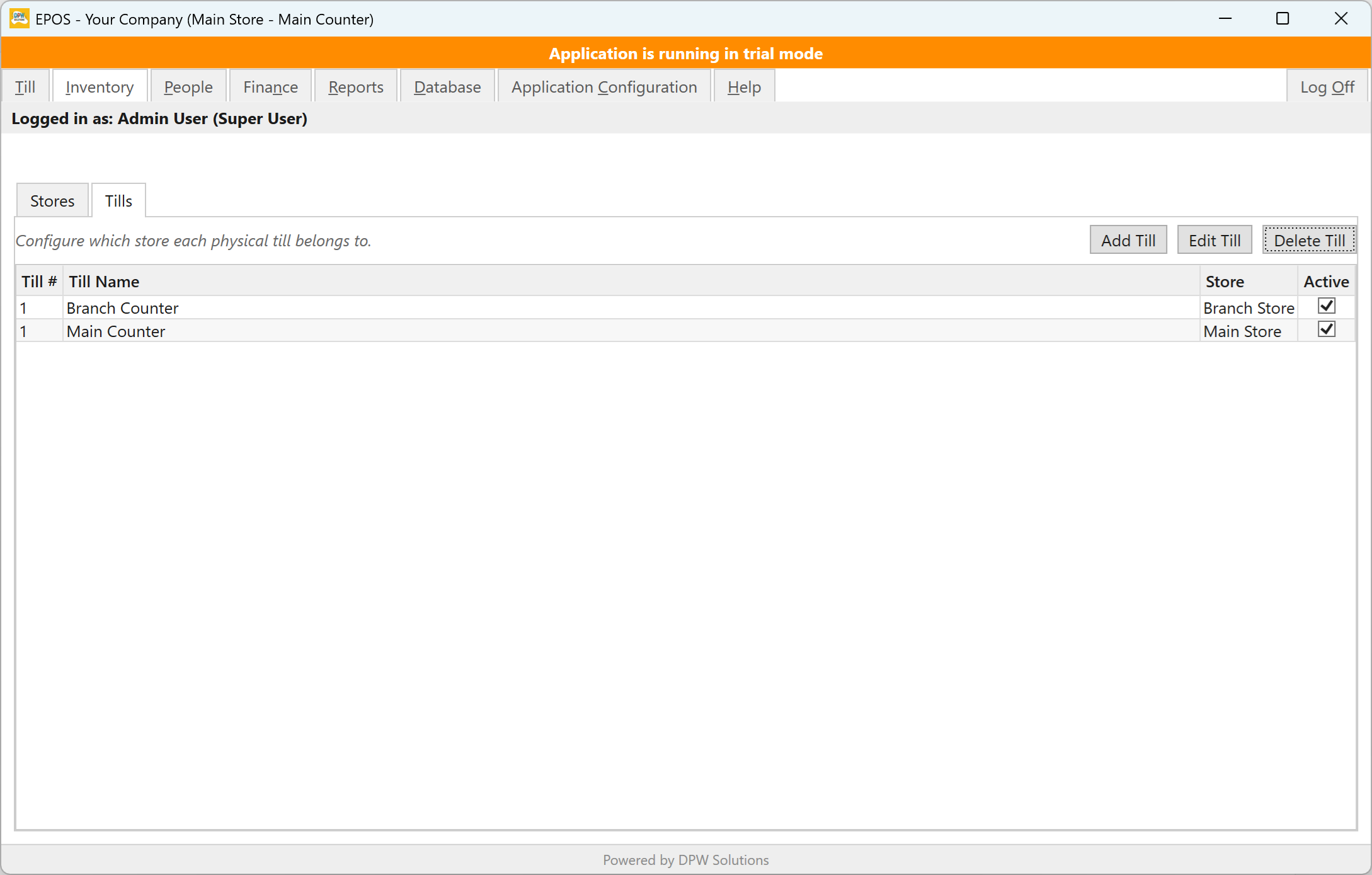This screenshot has width=1372, height=875.
Task: Open Application Configuration menu
Action: pos(604,86)
